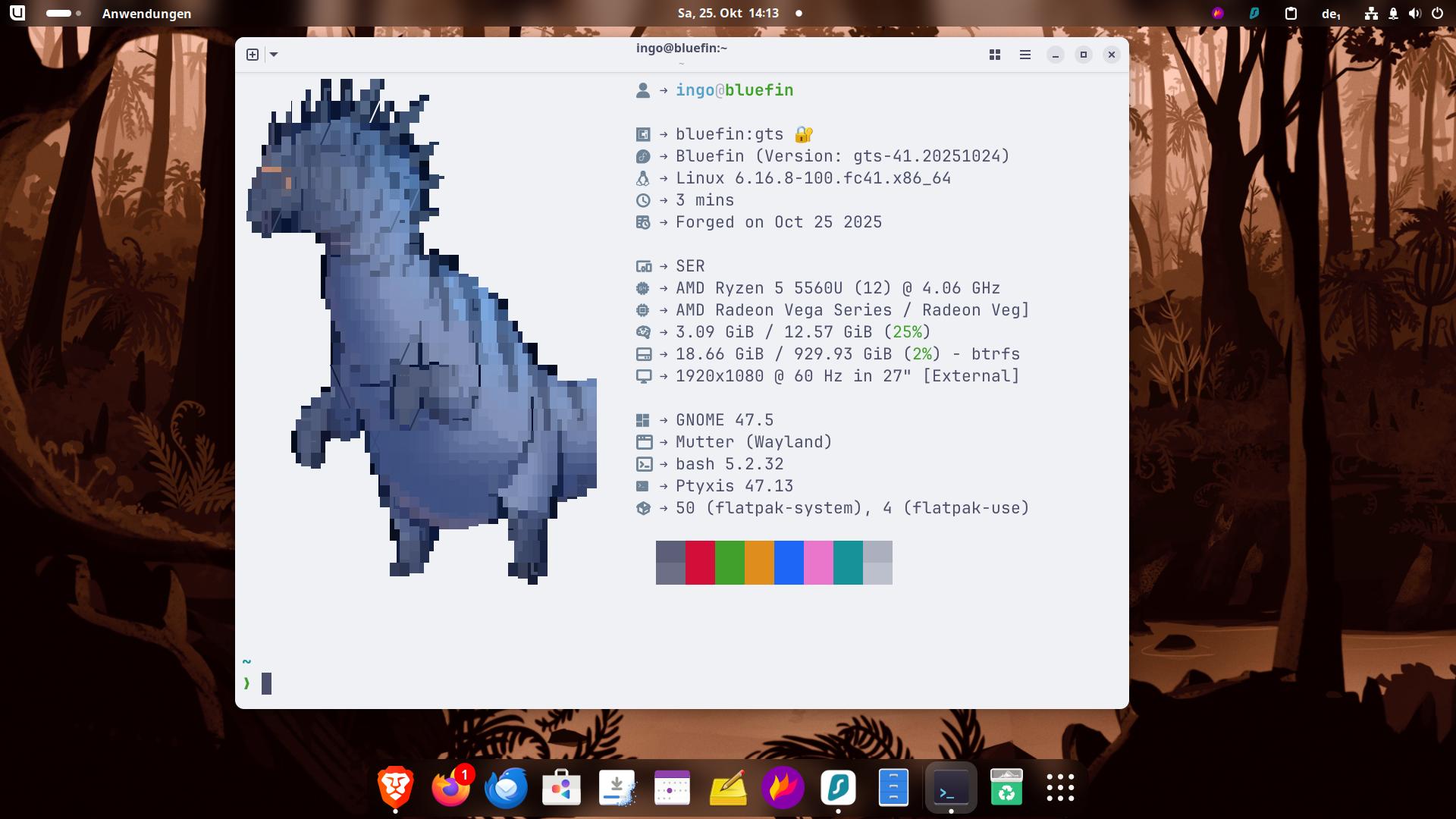The width and height of the screenshot is (1456, 819).
Task: Open the yellow notes app in the dock
Action: 727,787
